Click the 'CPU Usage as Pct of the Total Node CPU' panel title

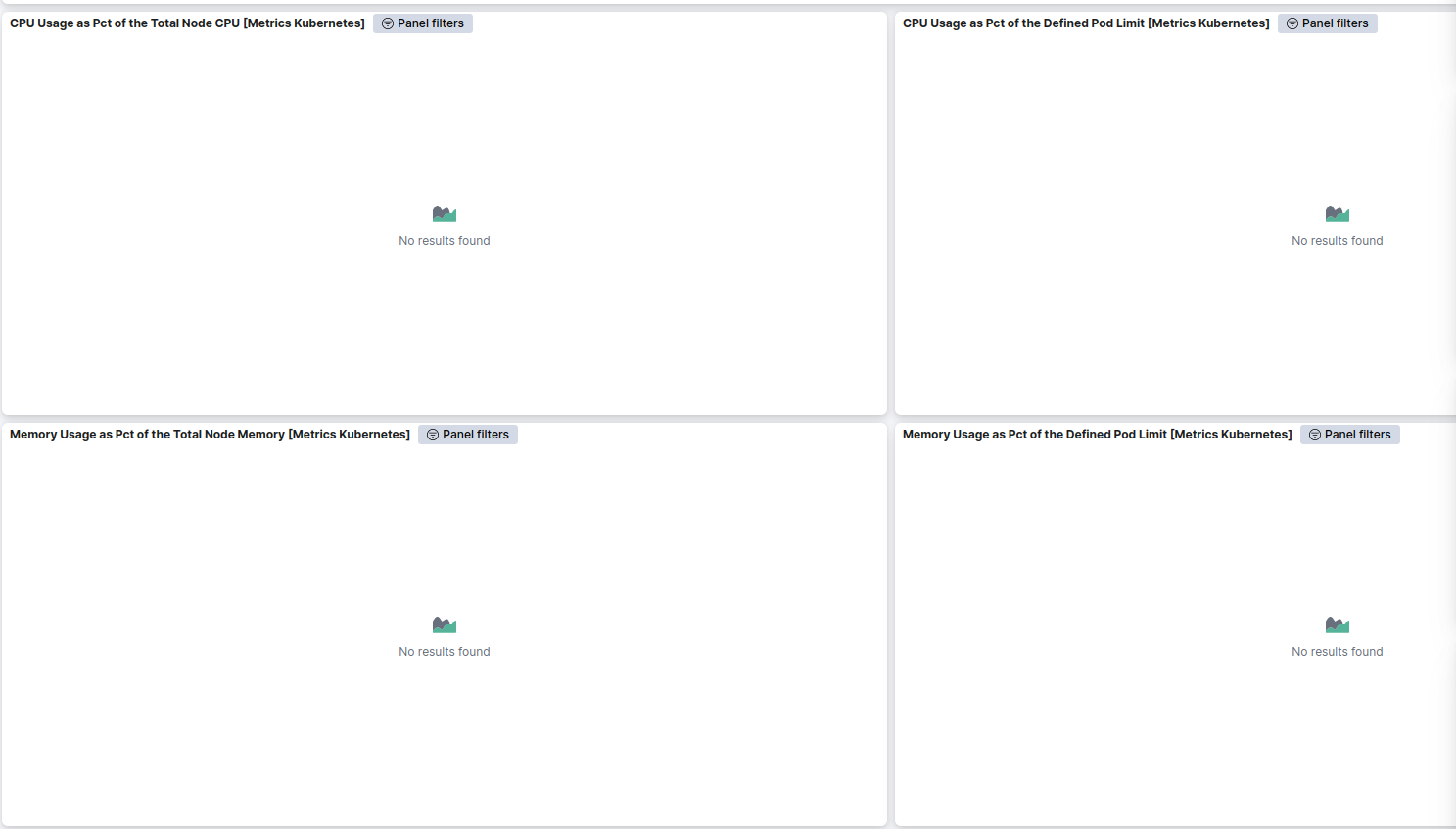coord(187,23)
